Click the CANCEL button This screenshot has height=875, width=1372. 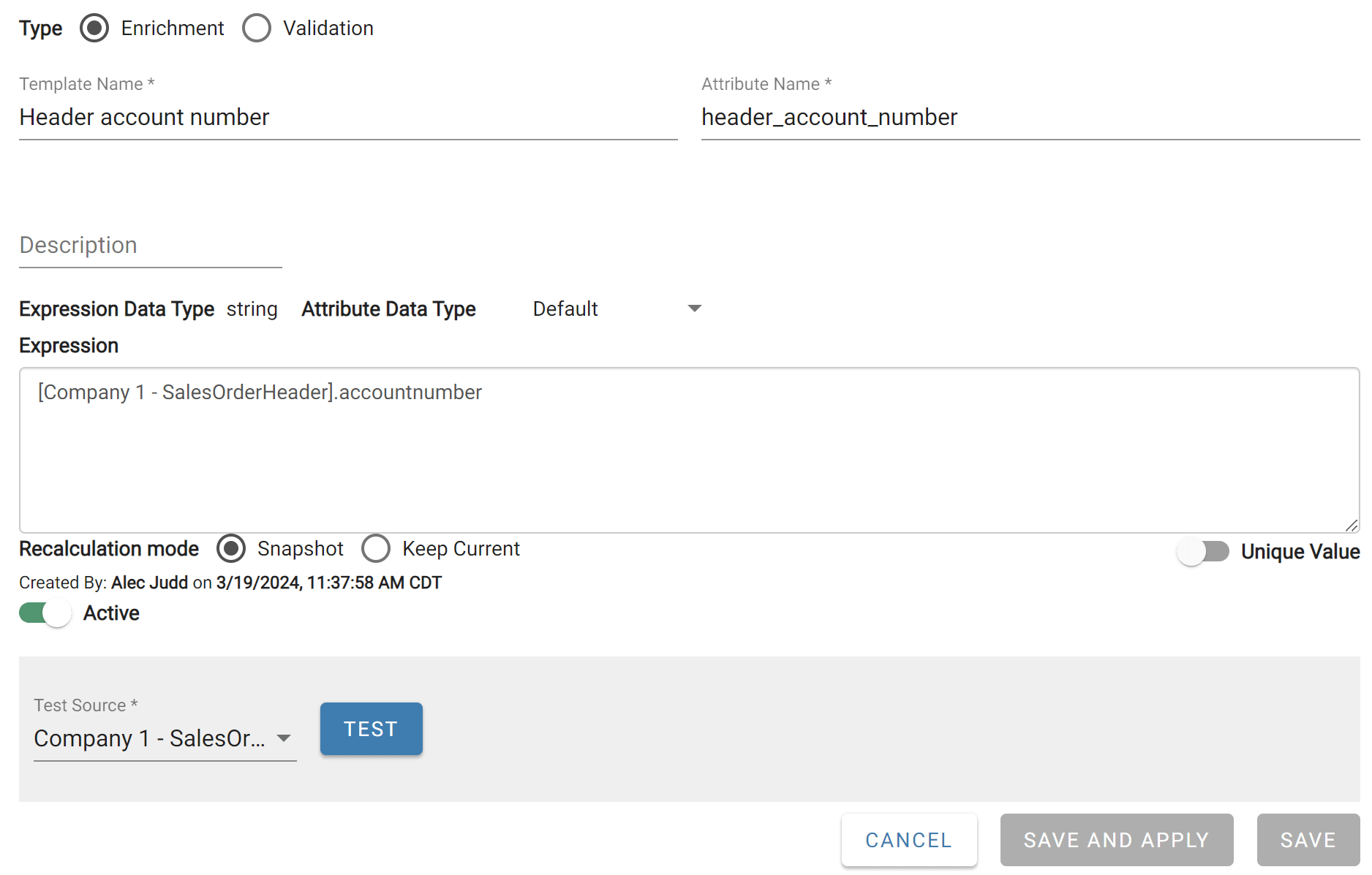(908, 841)
